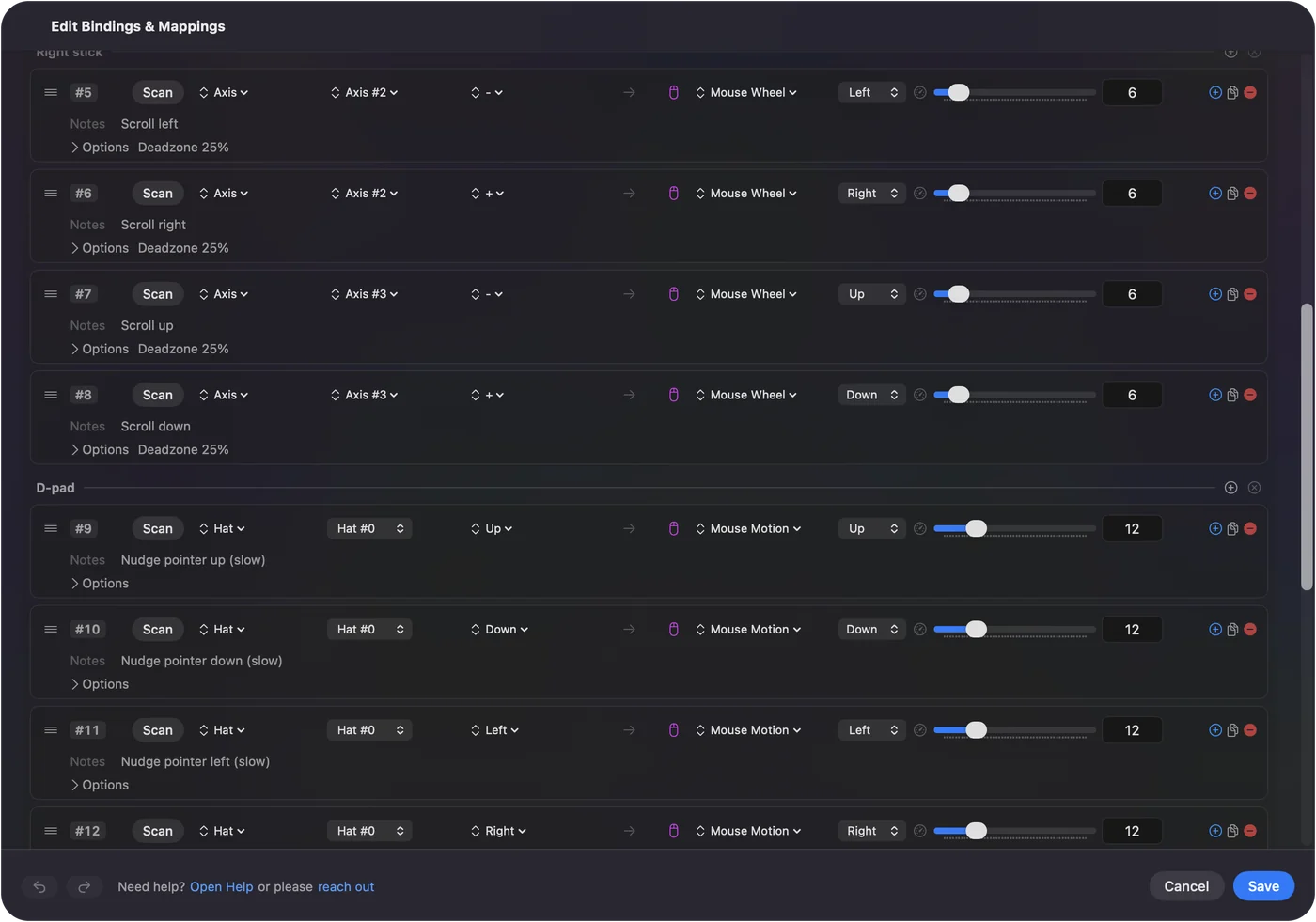The height and width of the screenshot is (922, 1316).
Task: Expand Options for binding #9
Action: click(100, 584)
